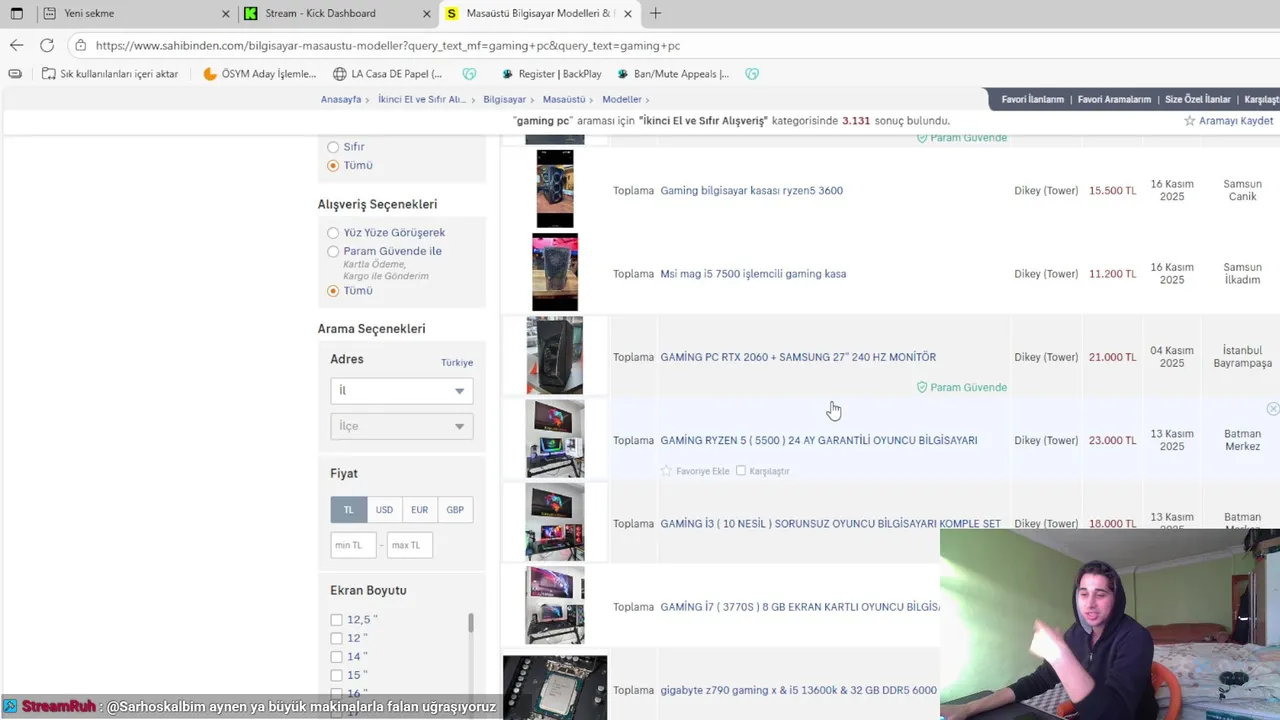This screenshot has width=1280, height=720.
Task: Open thumbnail of gigabyte z790 listing
Action: click(555, 688)
